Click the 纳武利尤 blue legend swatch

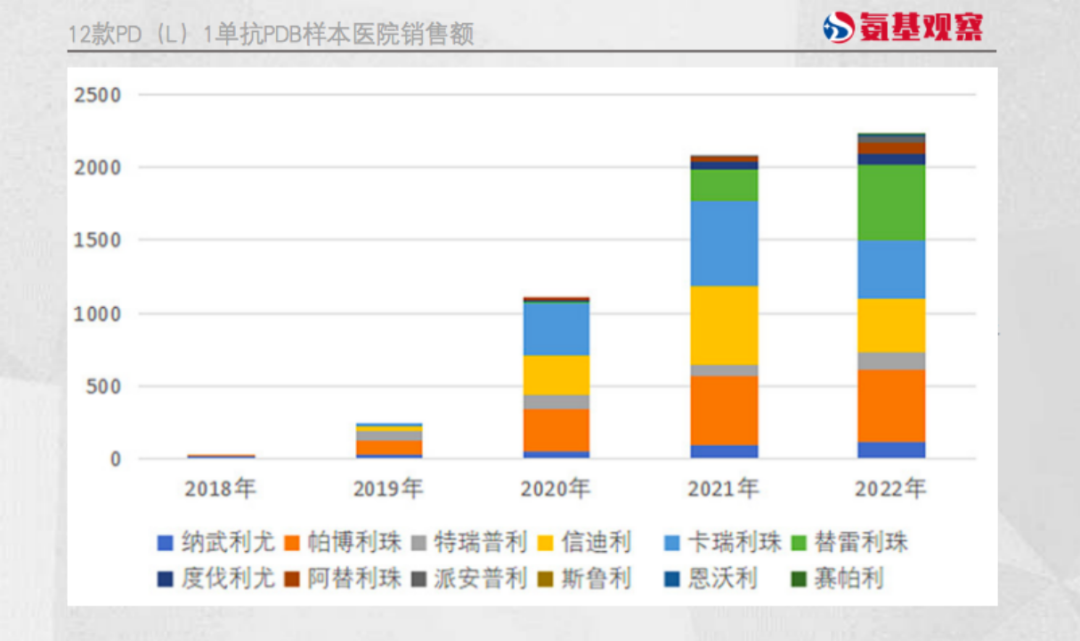(x=165, y=543)
